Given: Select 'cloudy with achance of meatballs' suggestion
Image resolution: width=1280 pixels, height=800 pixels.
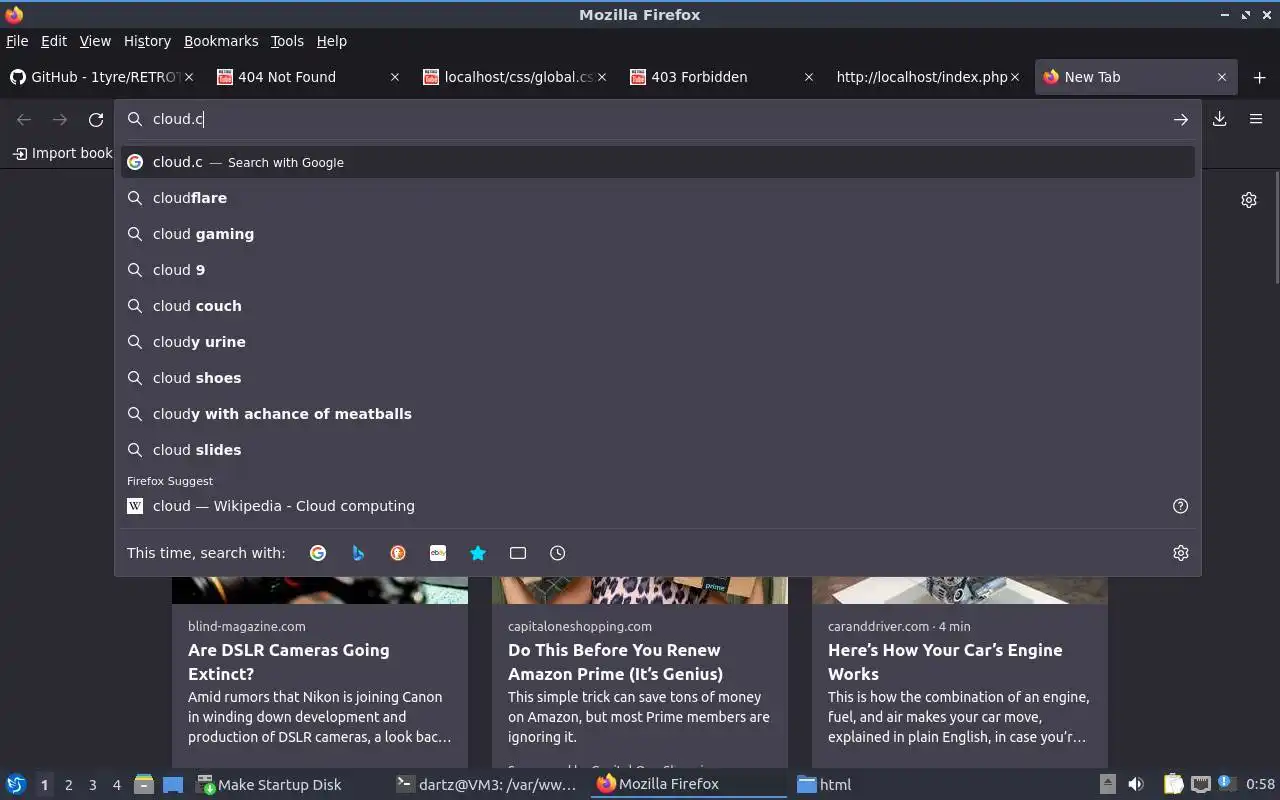Looking at the screenshot, I should (658, 414).
